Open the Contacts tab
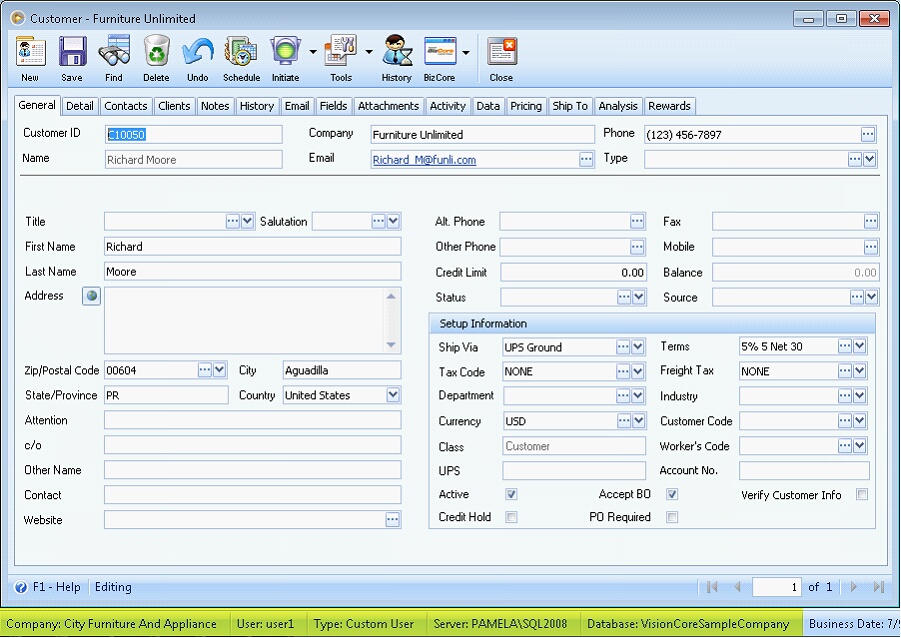This screenshot has width=901, height=638. point(126,106)
